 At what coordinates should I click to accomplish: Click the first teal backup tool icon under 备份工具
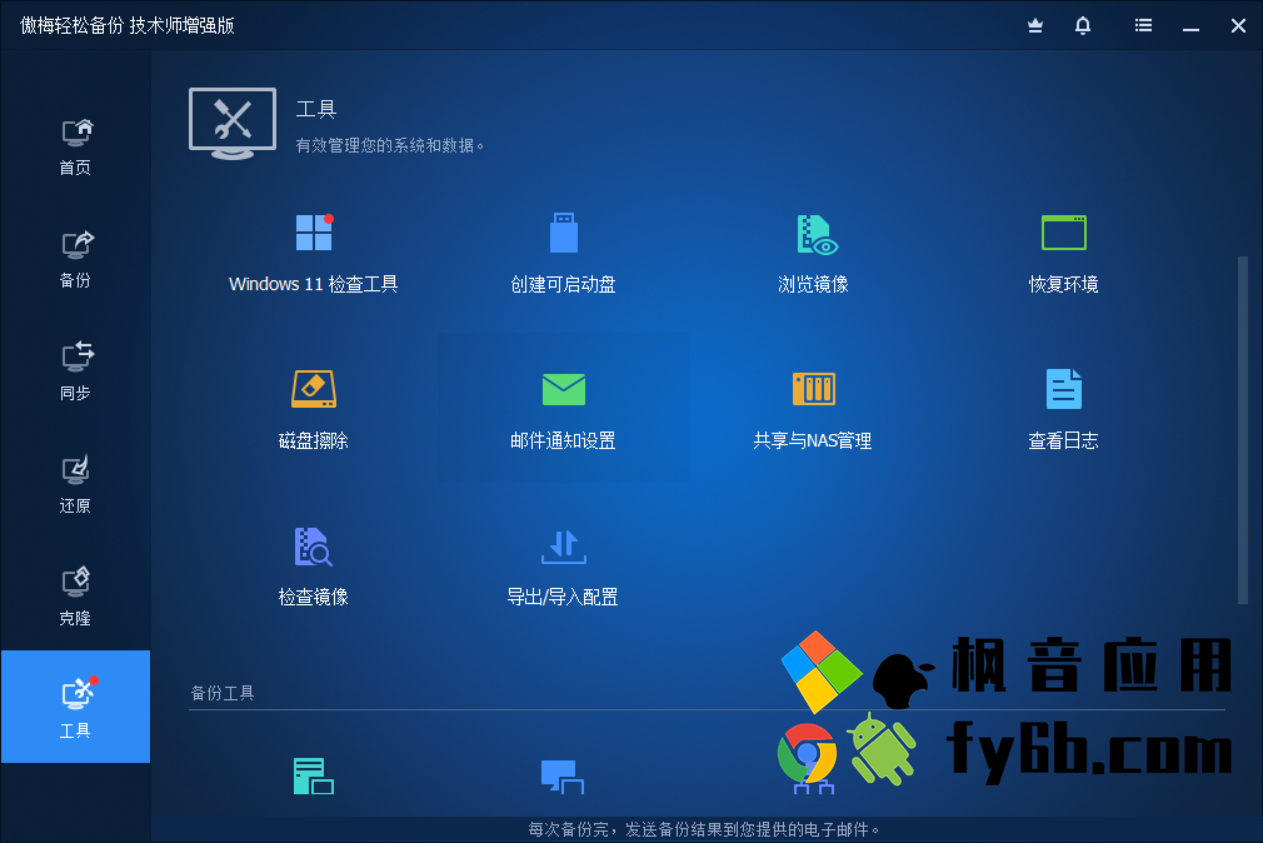coord(313,776)
